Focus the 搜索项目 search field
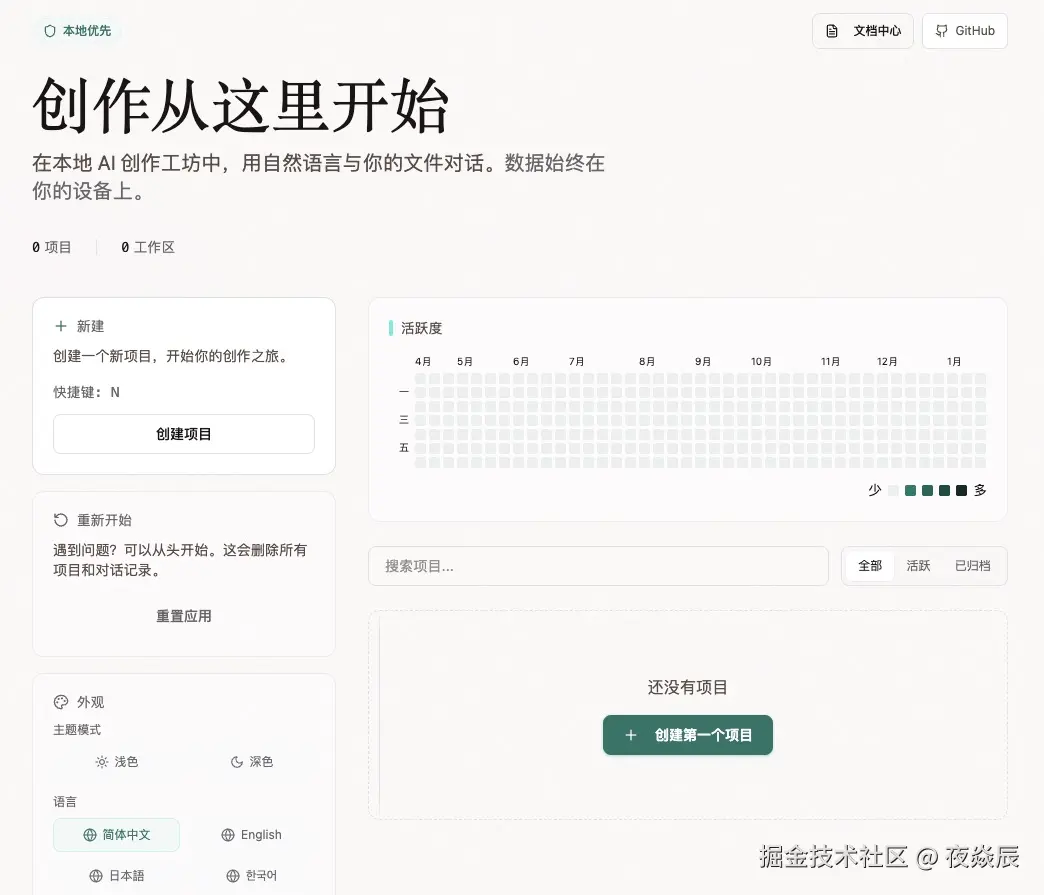Screen dimensions: 1044x895 599,566
